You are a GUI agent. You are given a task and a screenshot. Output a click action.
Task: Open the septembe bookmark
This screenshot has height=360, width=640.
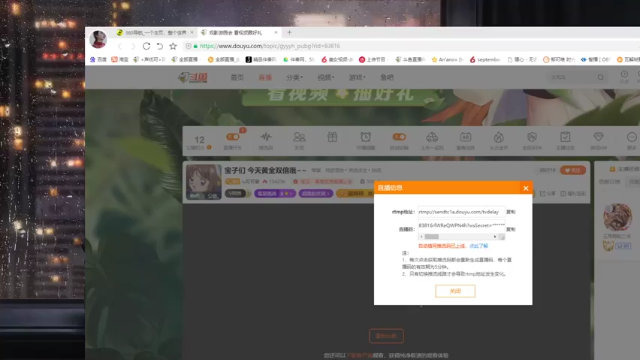click(x=485, y=60)
